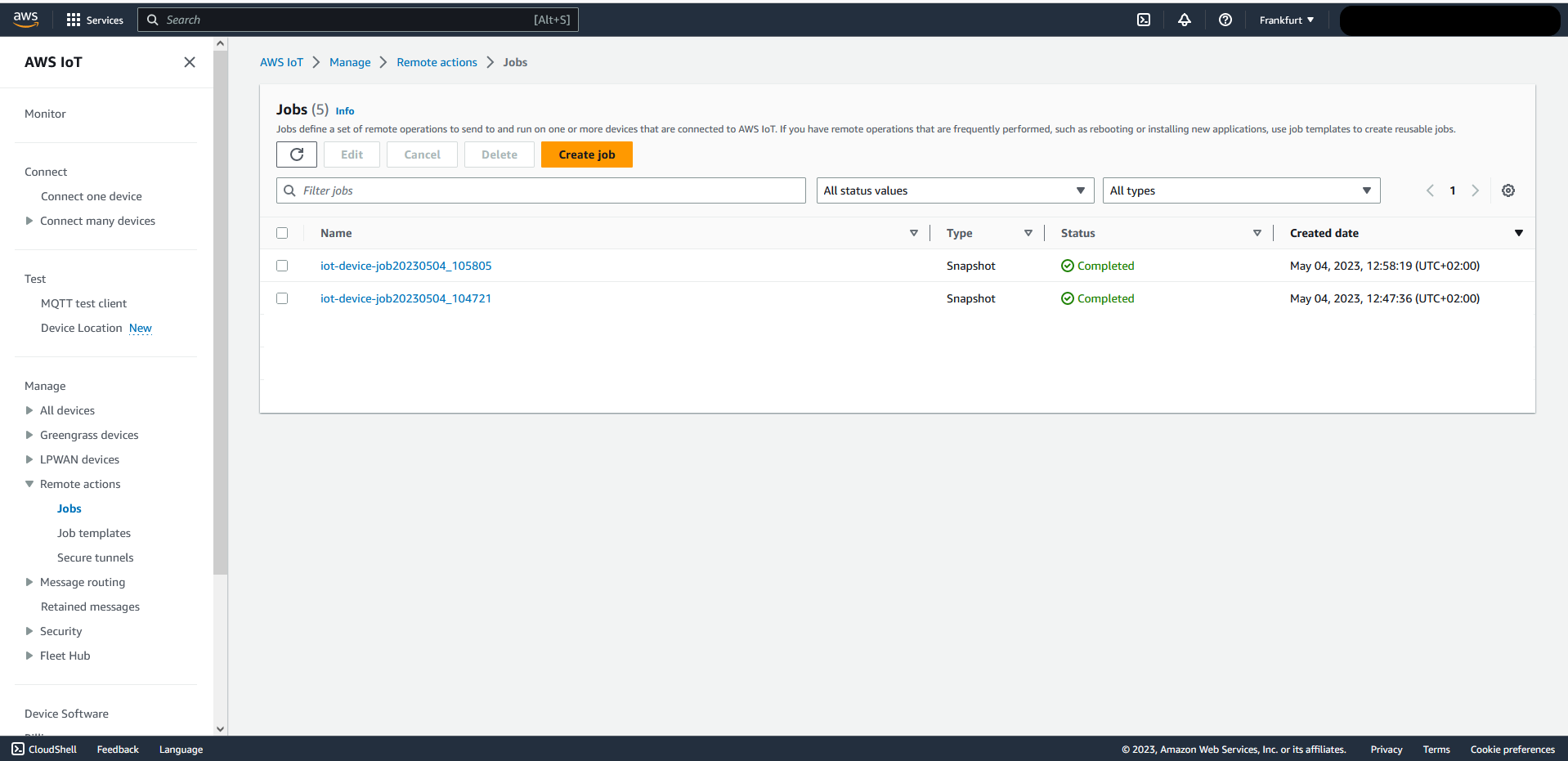This screenshot has width=1568, height=761.
Task: Sort by Type column arrow
Action: pyautogui.click(x=1028, y=233)
